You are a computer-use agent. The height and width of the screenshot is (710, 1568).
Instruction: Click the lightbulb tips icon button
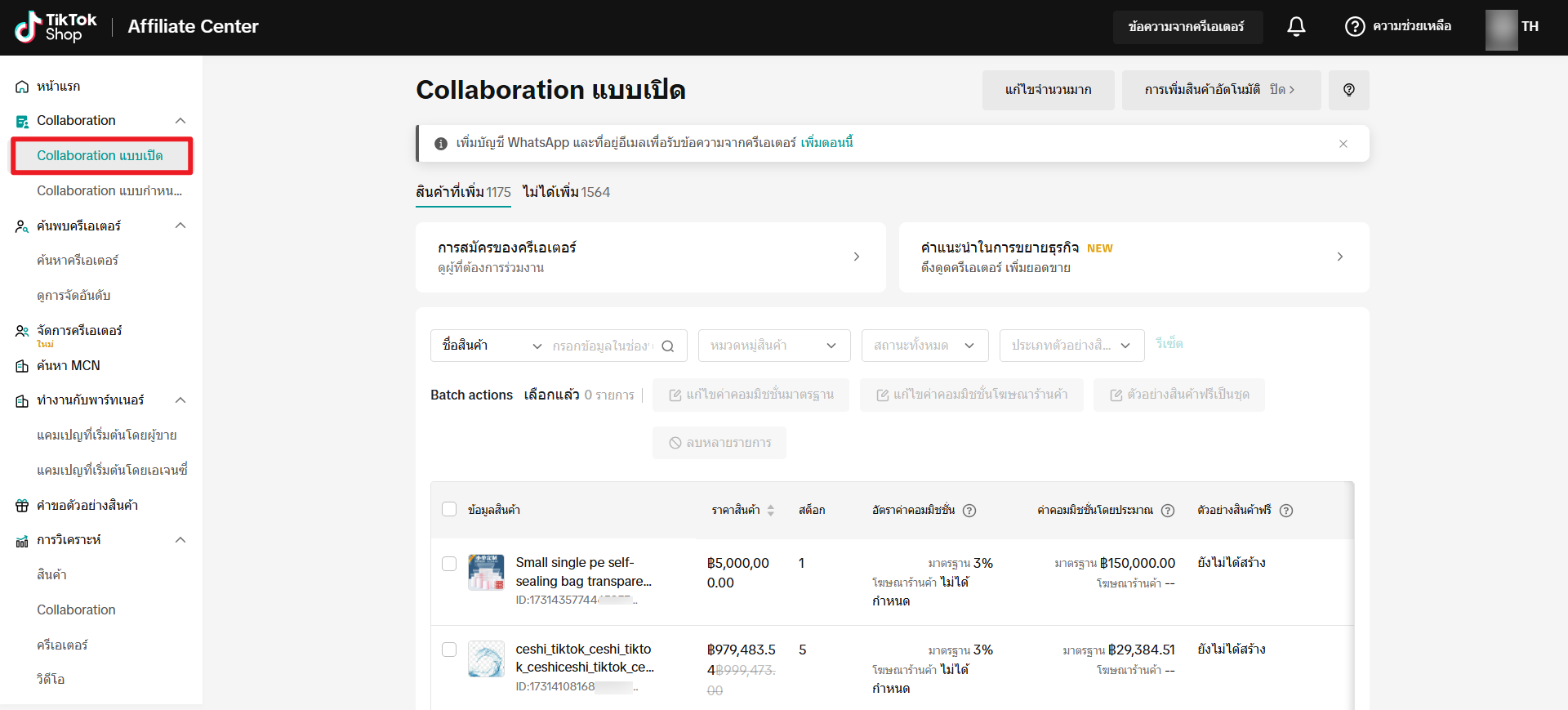(x=1348, y=90)
